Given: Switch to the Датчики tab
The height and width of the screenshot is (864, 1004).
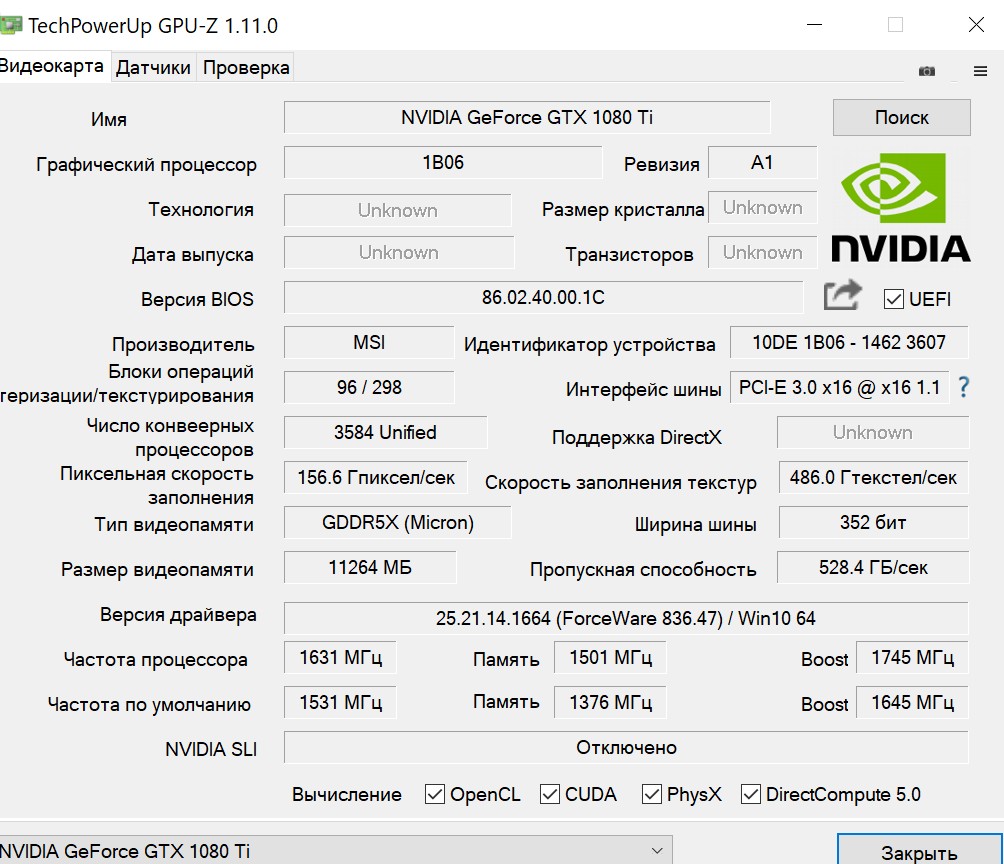Looking at the screenshot, I should [x=153, y=68].
